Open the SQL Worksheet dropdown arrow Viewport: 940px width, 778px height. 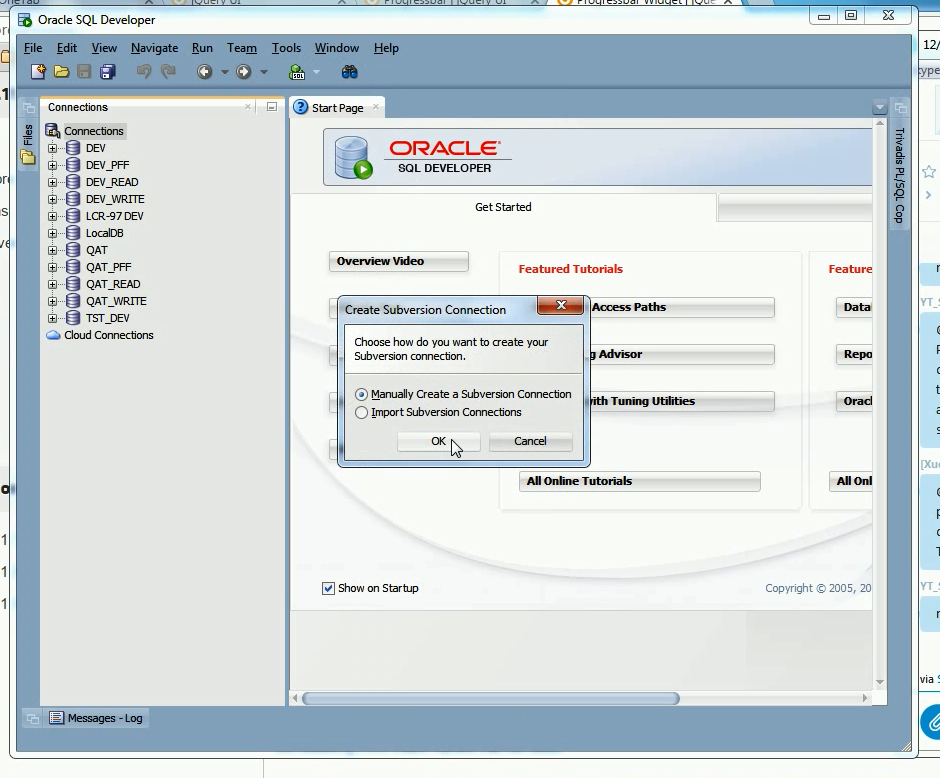tap(317, 72)
